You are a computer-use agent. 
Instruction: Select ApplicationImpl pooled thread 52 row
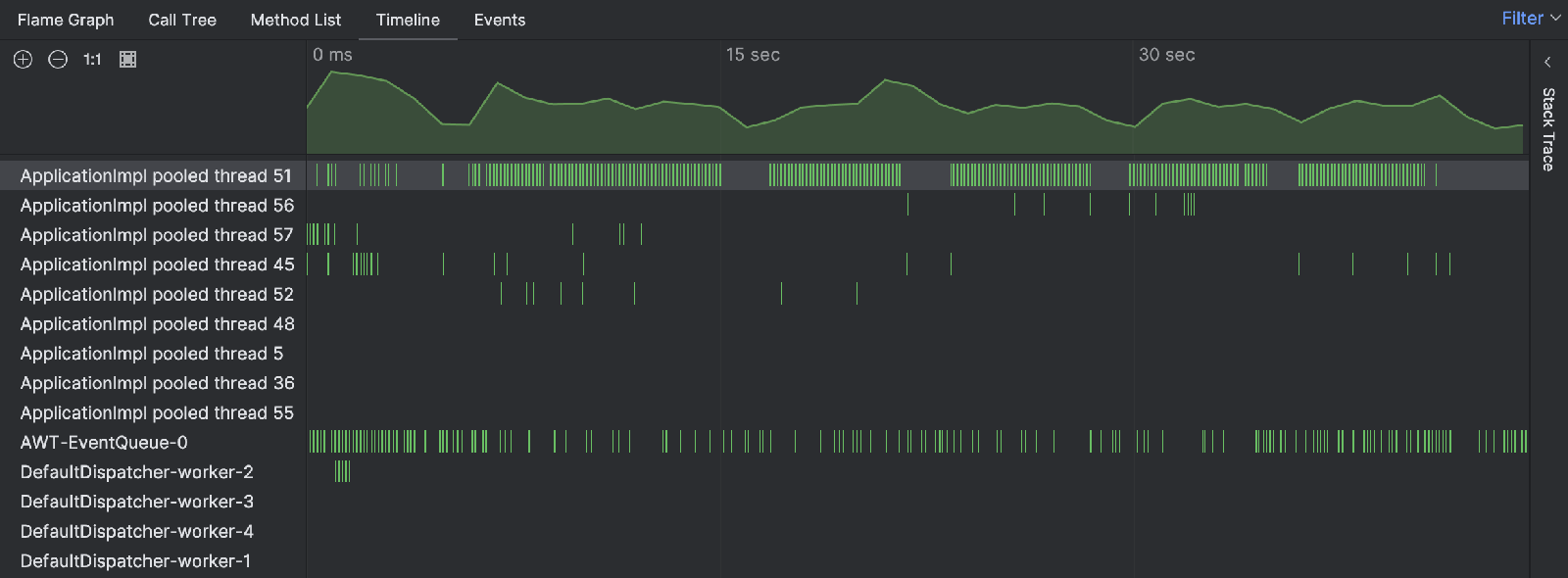764,294
